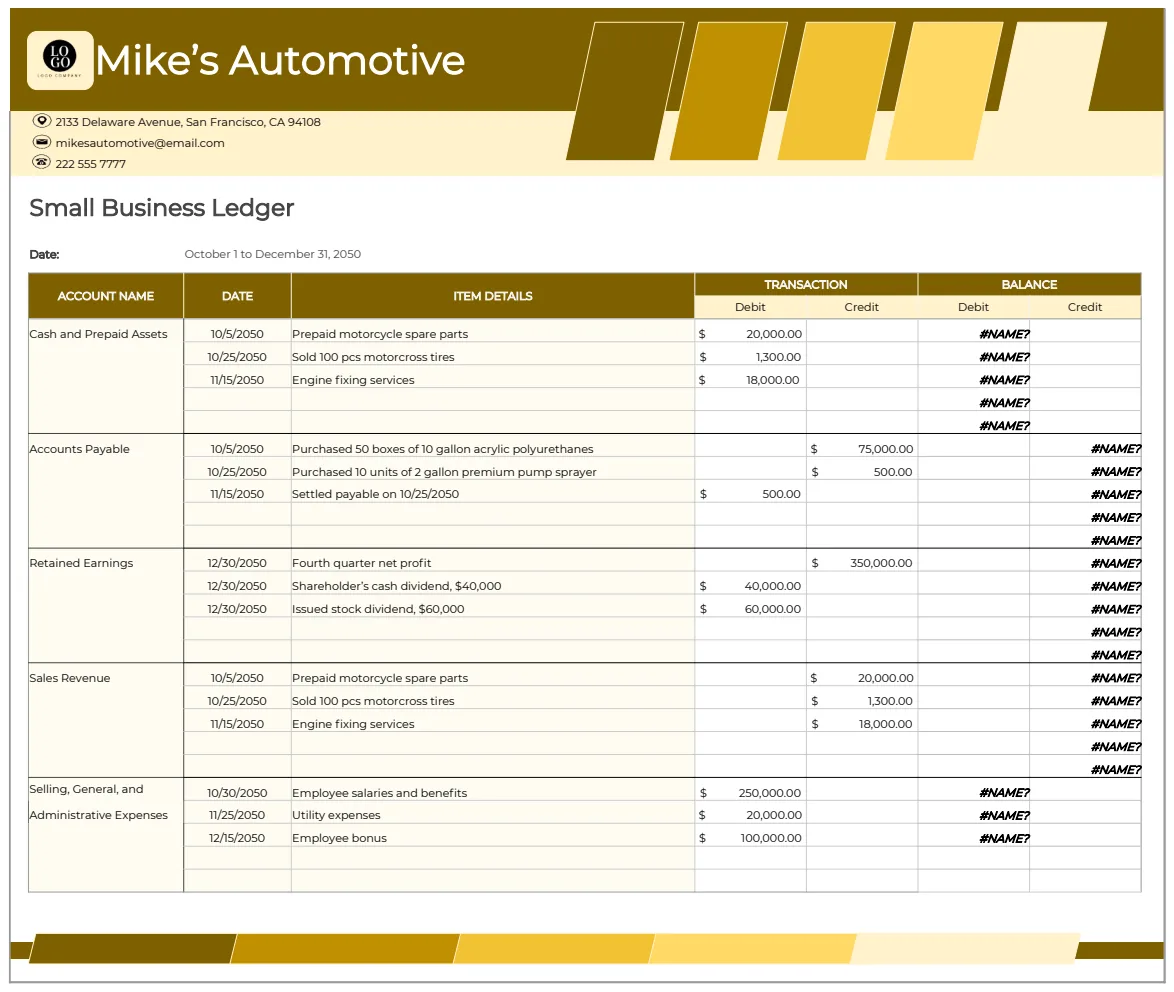Image resolution: width=1174 pixels, height=992 pixels.
Task: Click mikesautomotive@email.com email address
Action: click(140, 142)
